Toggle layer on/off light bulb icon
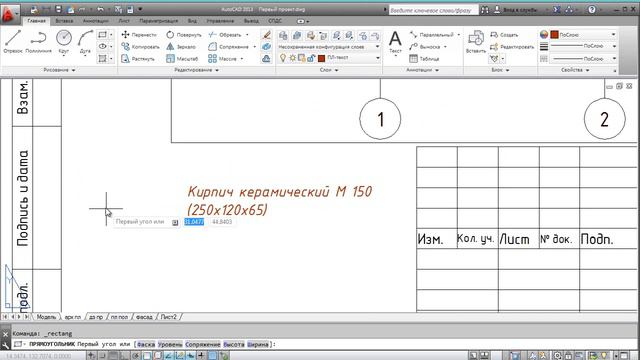 283,58
